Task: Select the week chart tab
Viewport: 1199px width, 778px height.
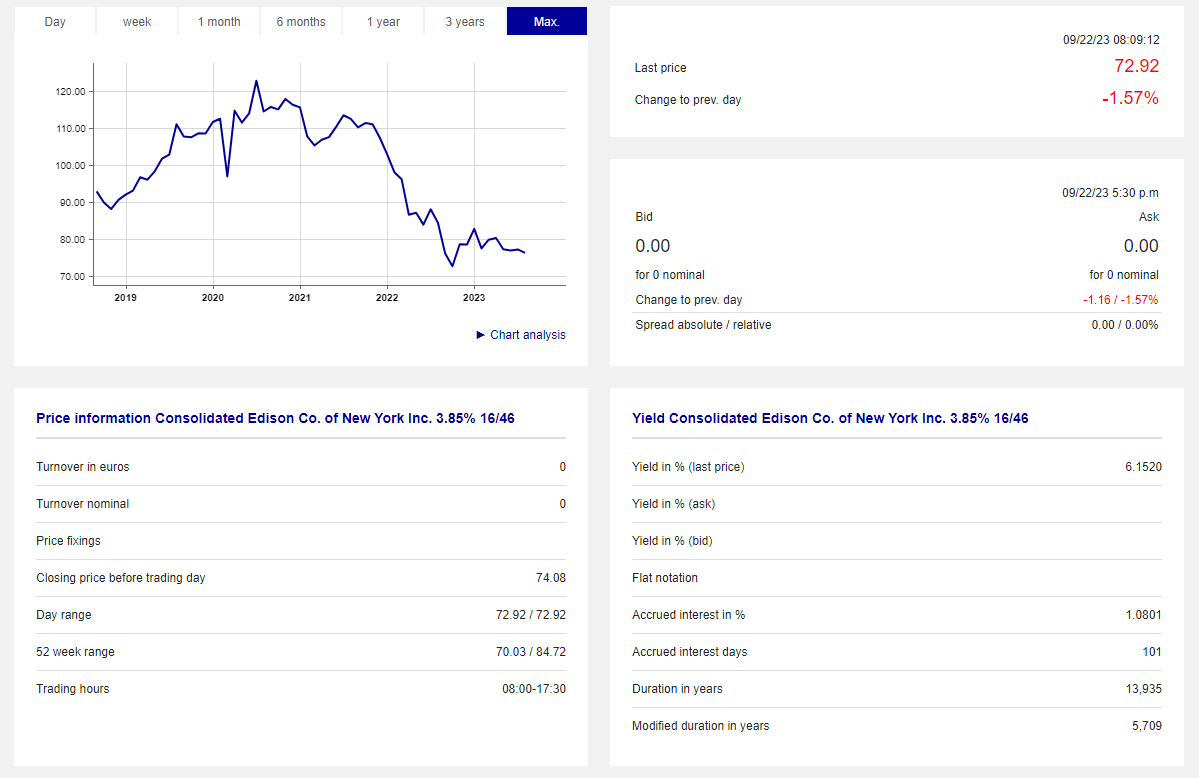Action: pyautogui.click(x=137, y=21)
